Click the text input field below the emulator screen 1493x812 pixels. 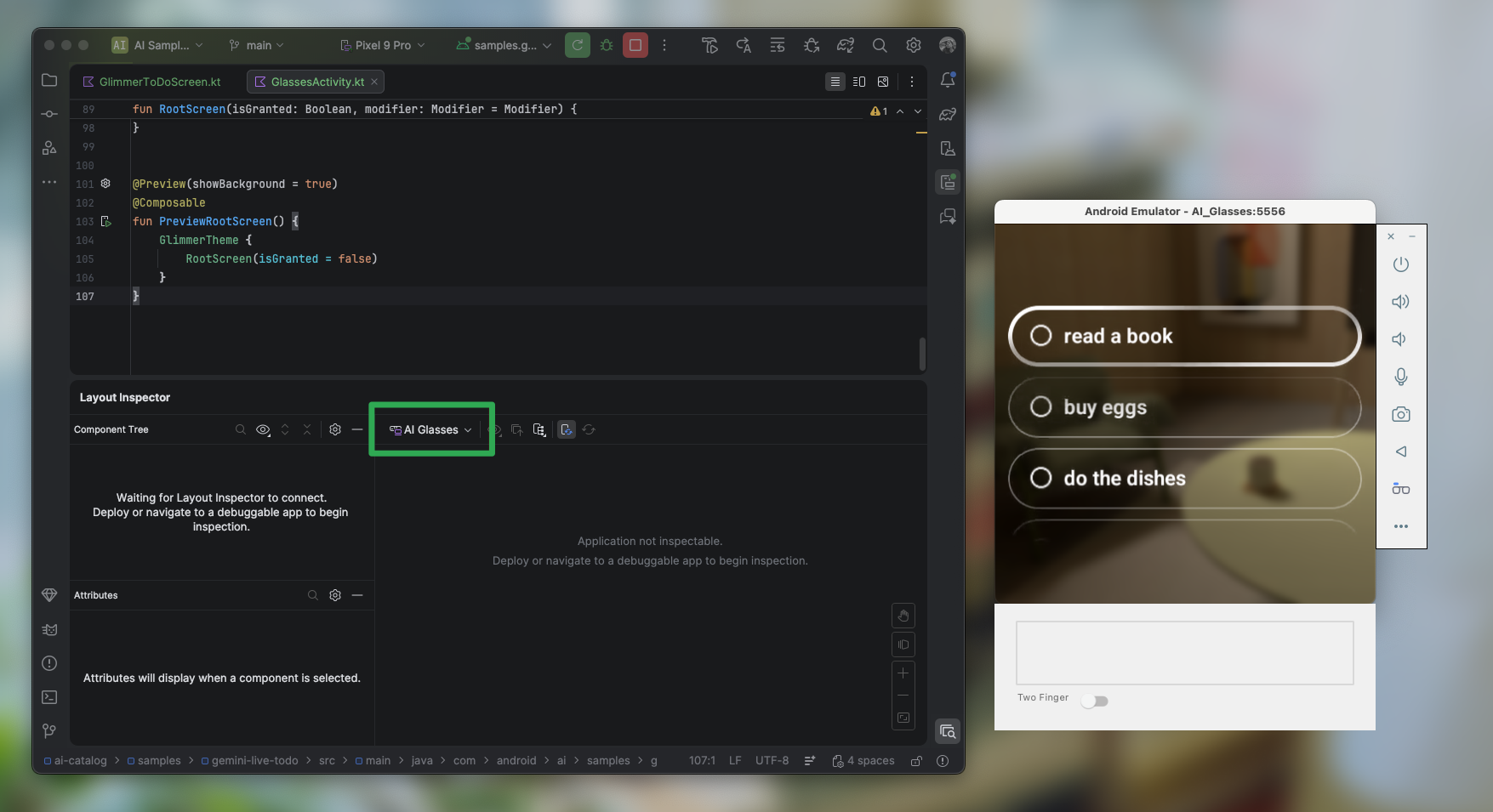tap(1183, 653)
